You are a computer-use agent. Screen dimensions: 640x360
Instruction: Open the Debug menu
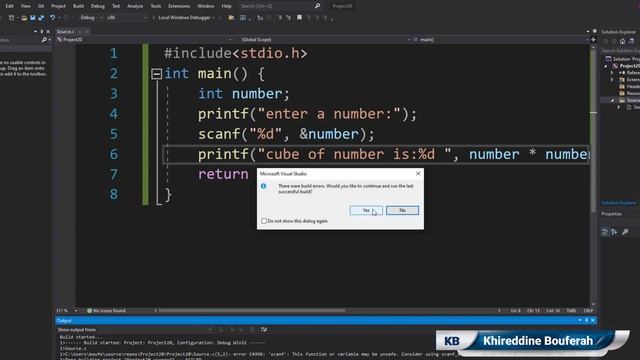coord(98,6)
